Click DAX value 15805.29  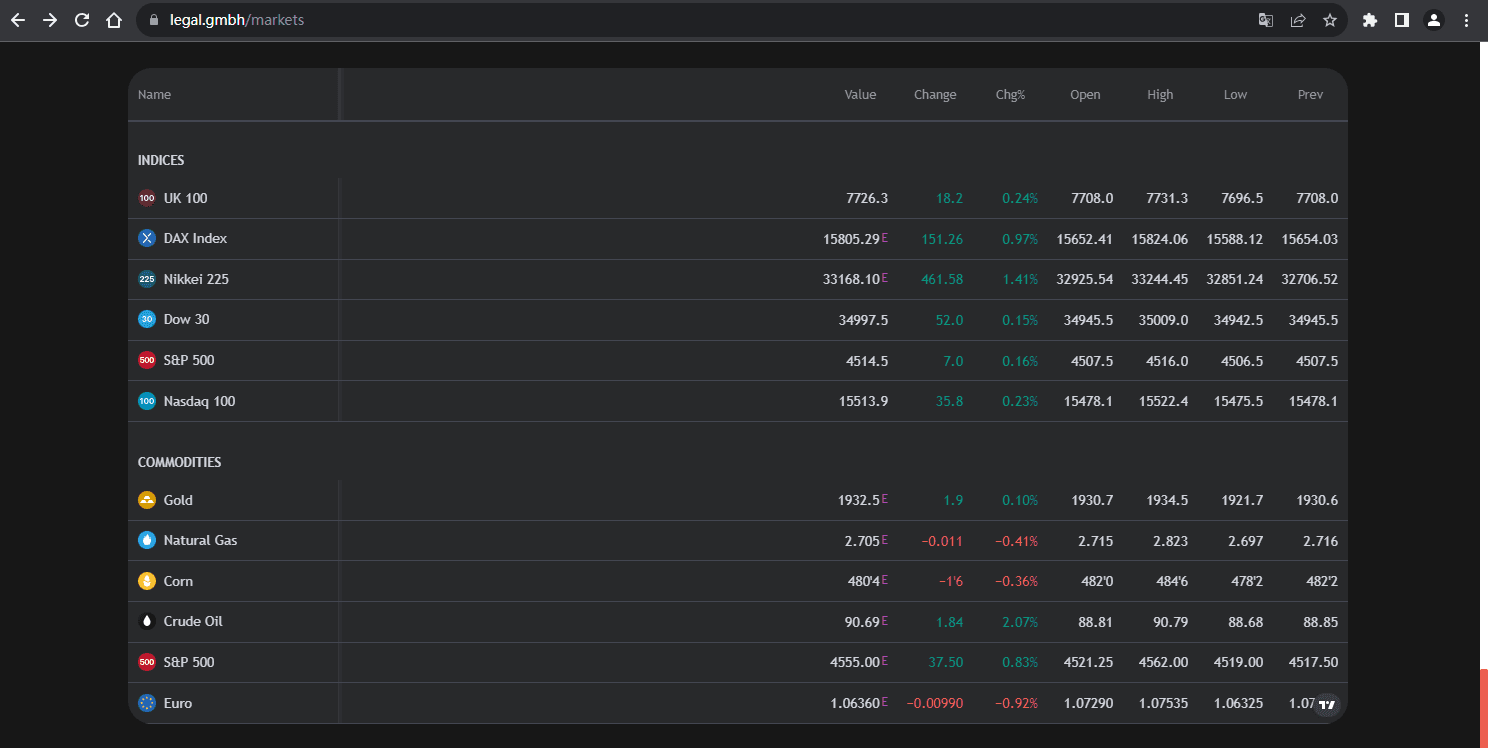click(x=851, y=239)
